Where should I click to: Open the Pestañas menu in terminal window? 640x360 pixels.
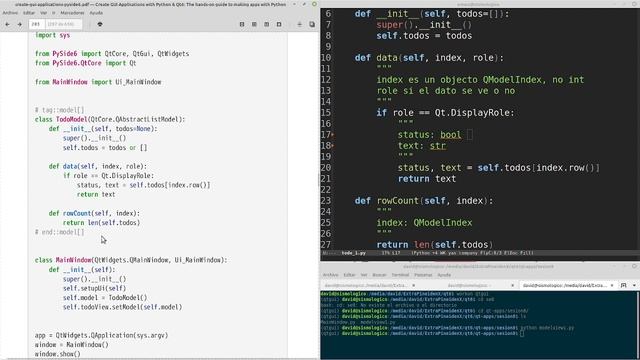point(423,275)
